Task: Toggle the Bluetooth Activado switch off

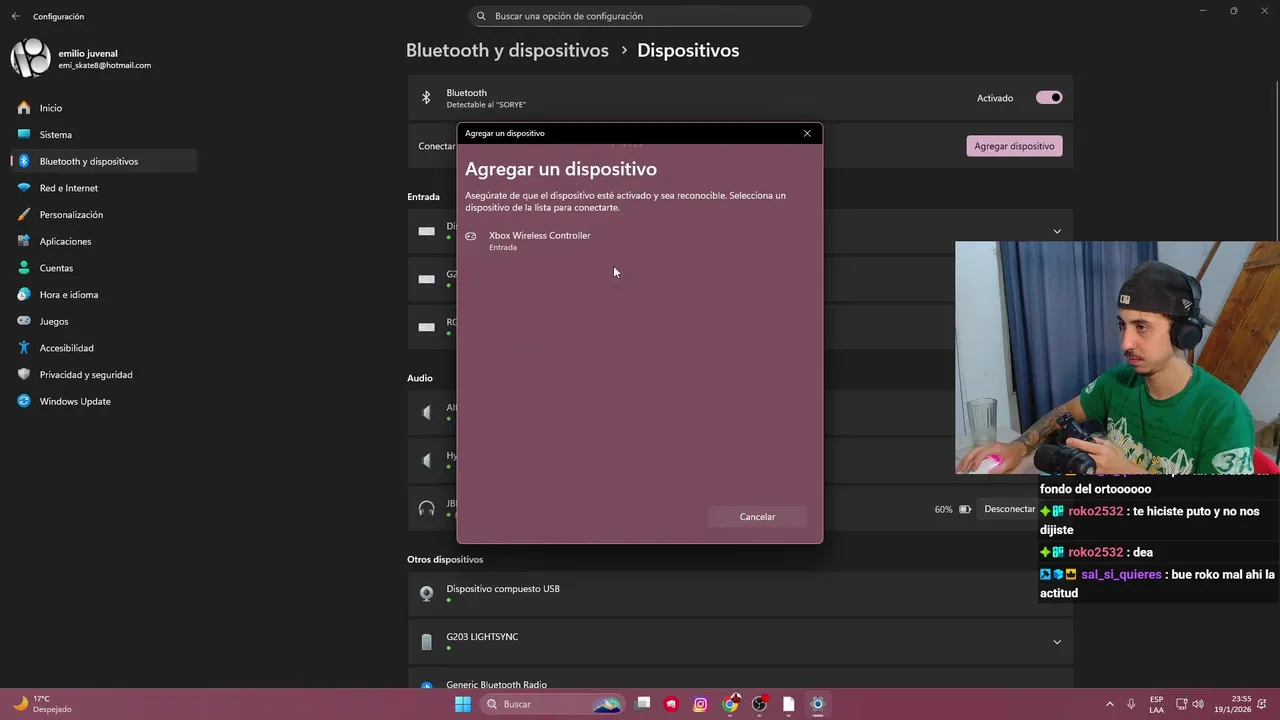Action: point(1049,98)
